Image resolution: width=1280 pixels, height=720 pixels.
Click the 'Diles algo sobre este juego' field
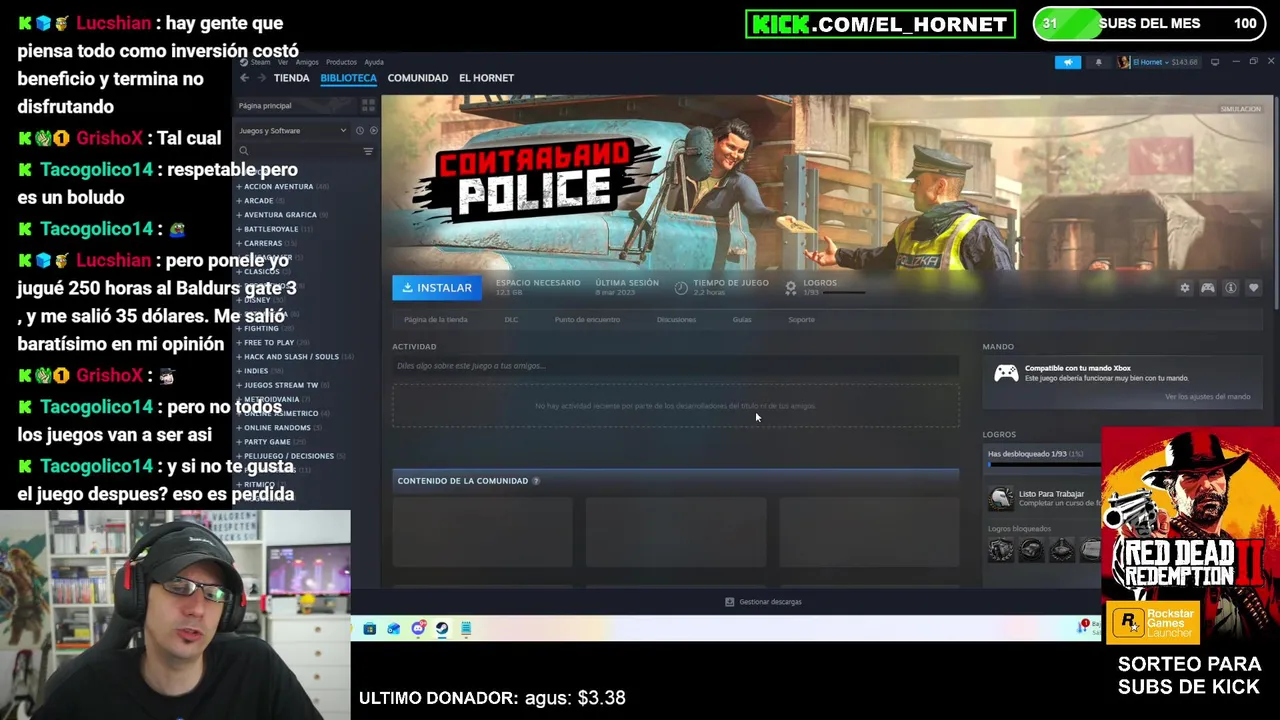[x=675, y=366]
